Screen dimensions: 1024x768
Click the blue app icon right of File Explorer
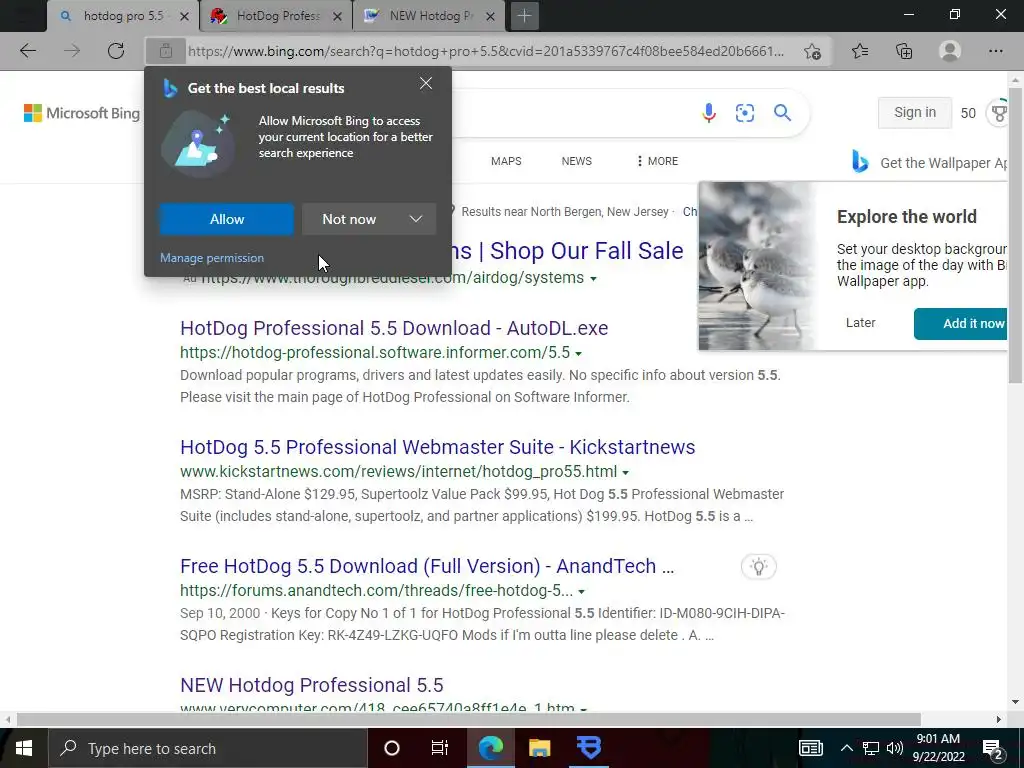pyautogui.click(x=589, y=748)
